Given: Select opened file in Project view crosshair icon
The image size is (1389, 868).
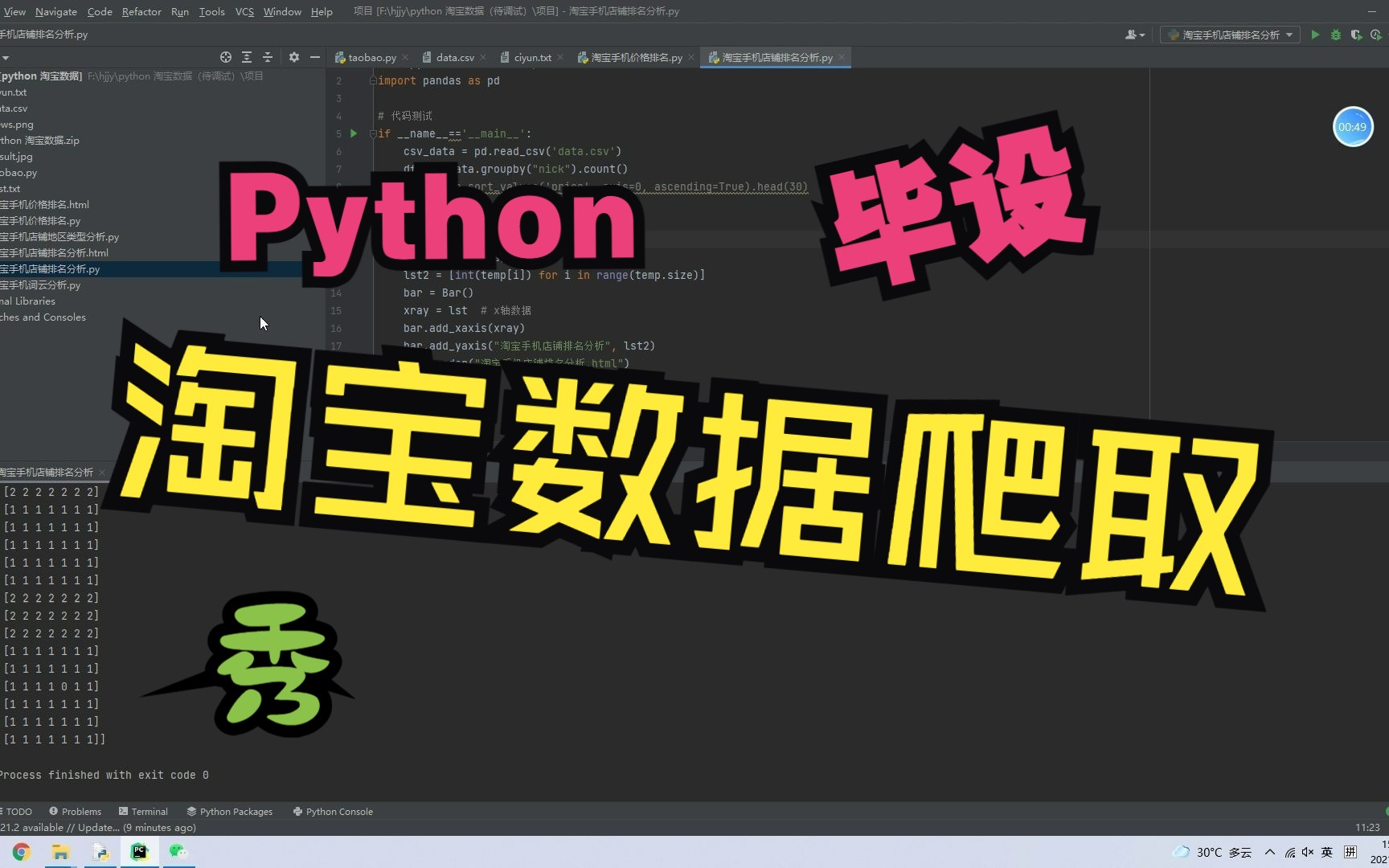Looking at the screenshot, I should [x=225, y=57].
